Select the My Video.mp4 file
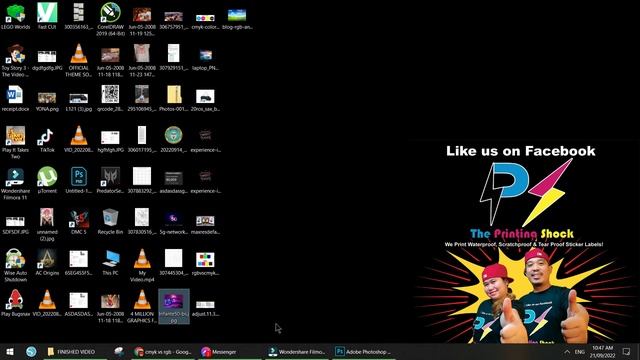Viewport: 640px width, 360px height. point(142,265)
